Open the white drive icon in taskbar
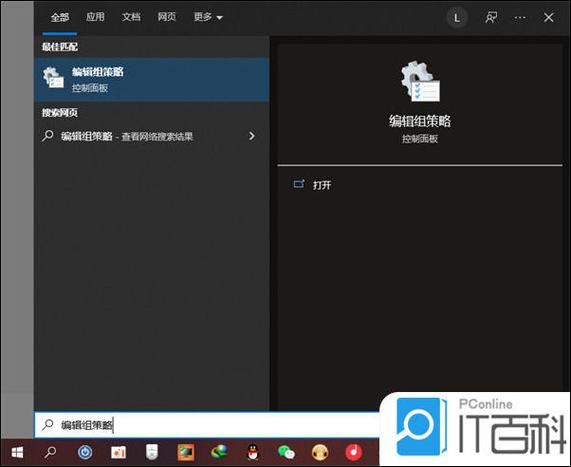The width and height of the screenshot is (571, 467). 152,452
